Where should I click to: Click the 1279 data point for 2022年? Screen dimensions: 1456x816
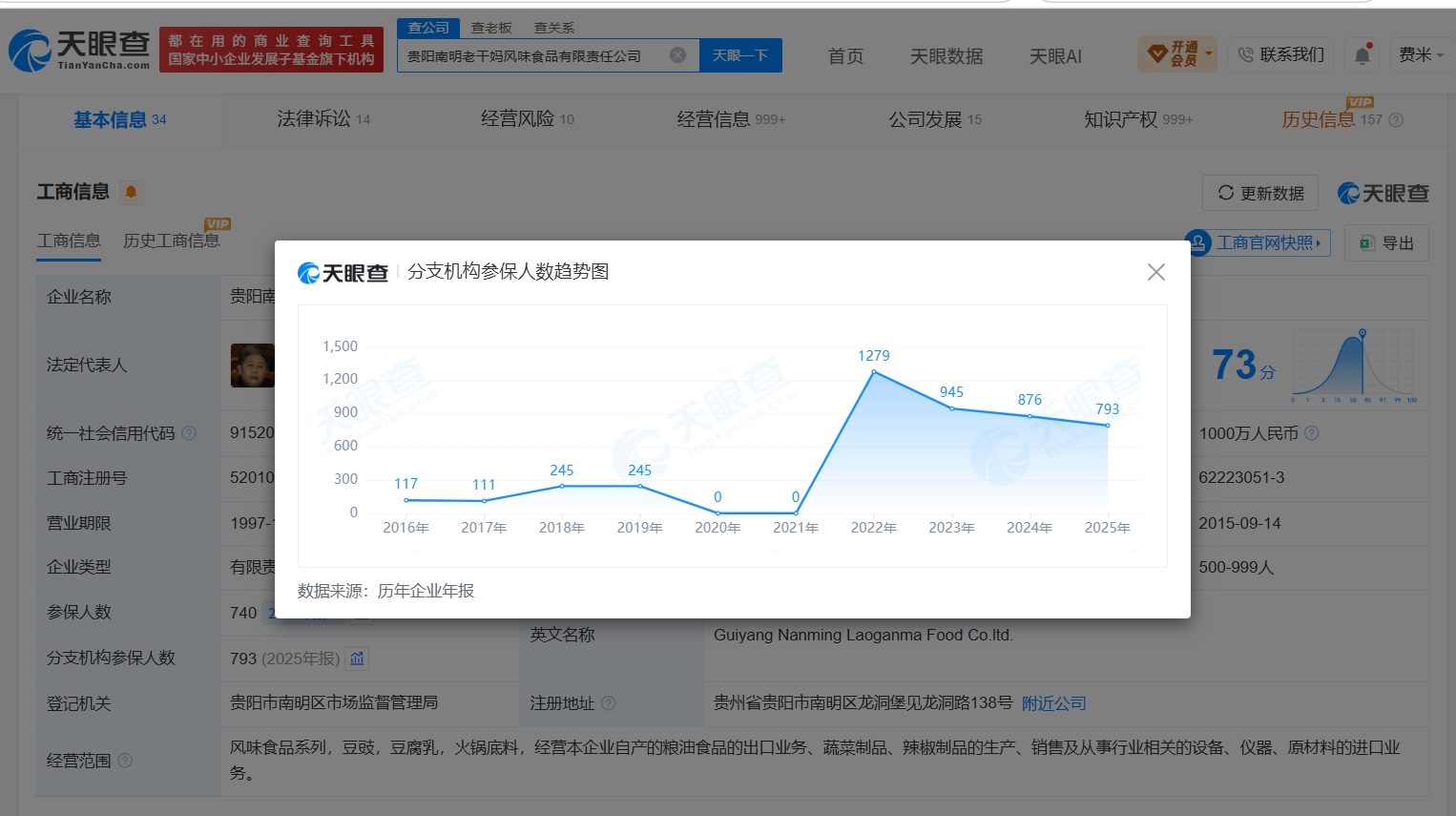pyautogui.click(x=874, y=371)
